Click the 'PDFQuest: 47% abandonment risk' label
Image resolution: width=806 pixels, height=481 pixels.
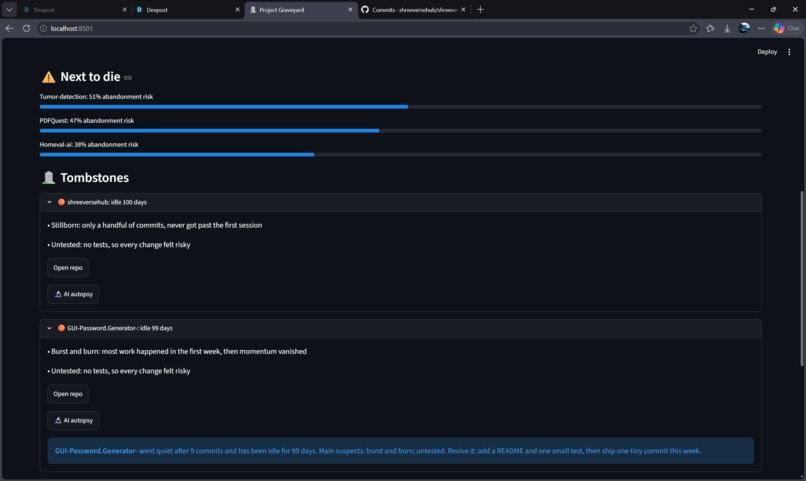click(86, 120)
